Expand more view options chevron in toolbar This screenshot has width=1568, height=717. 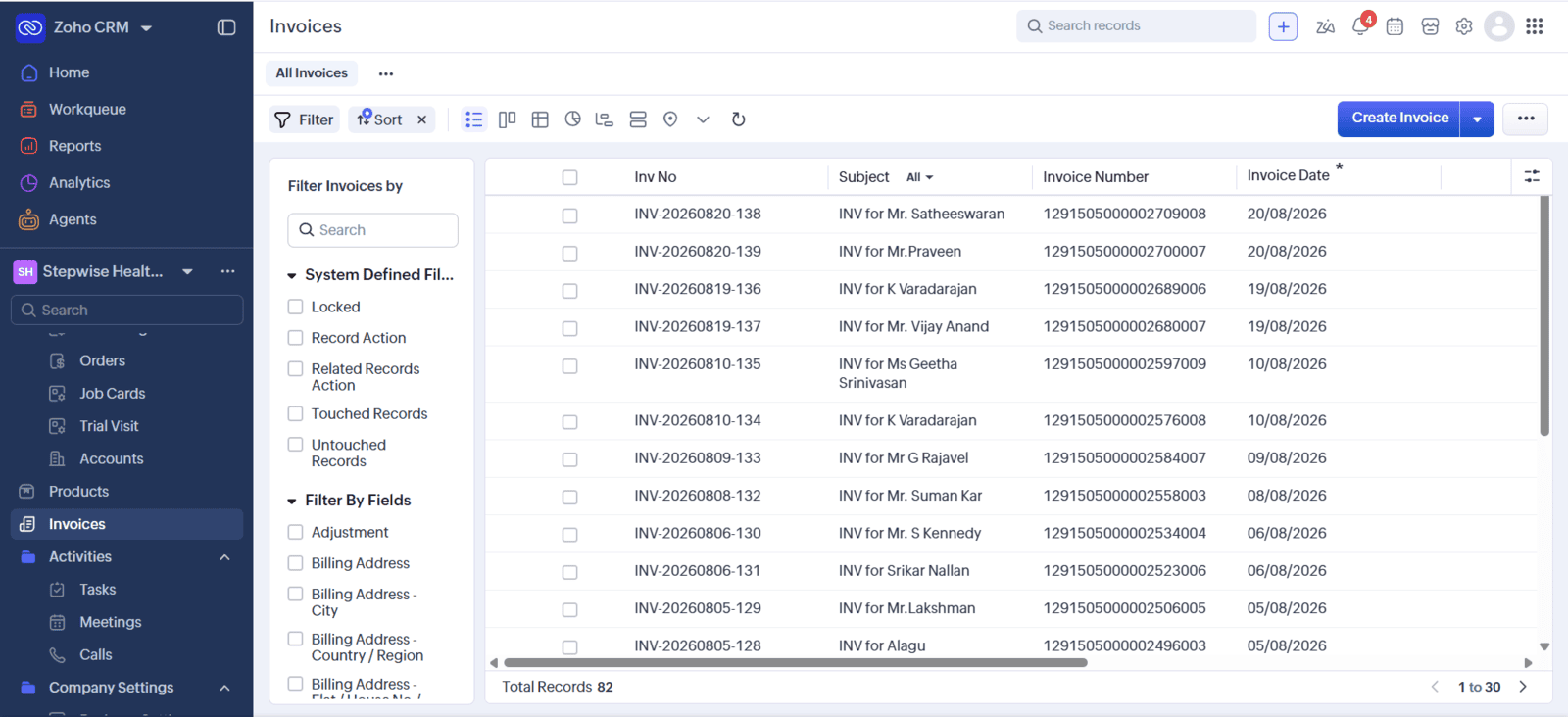703,119
